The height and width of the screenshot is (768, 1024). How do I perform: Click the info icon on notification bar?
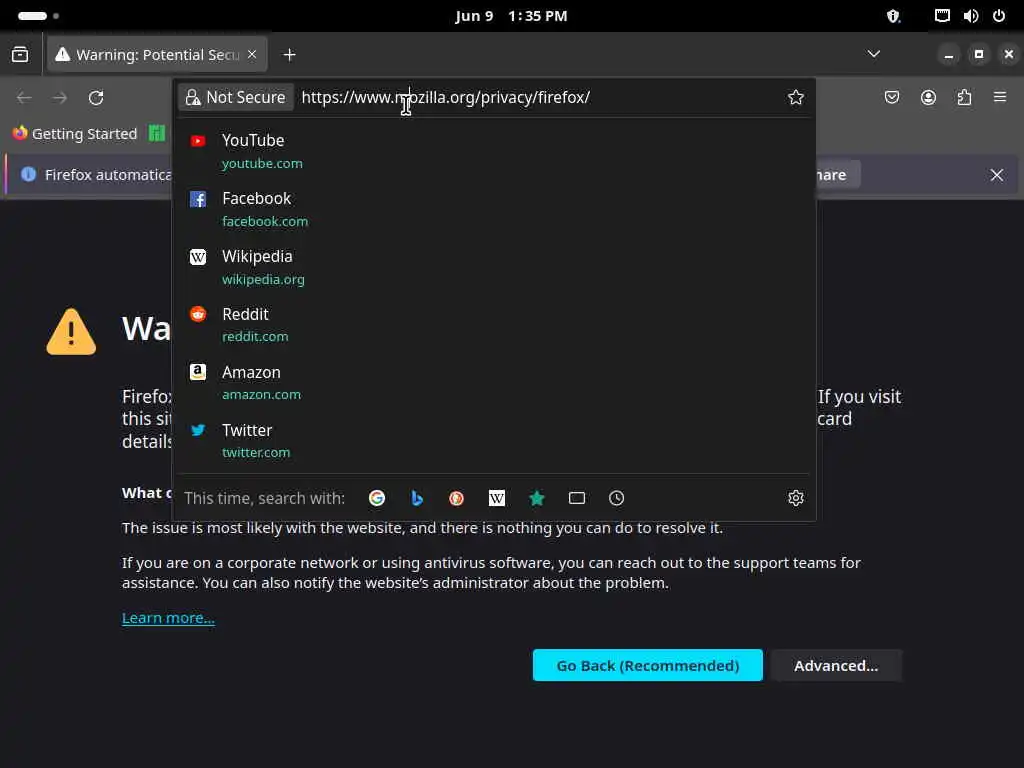tap(28, 174)
